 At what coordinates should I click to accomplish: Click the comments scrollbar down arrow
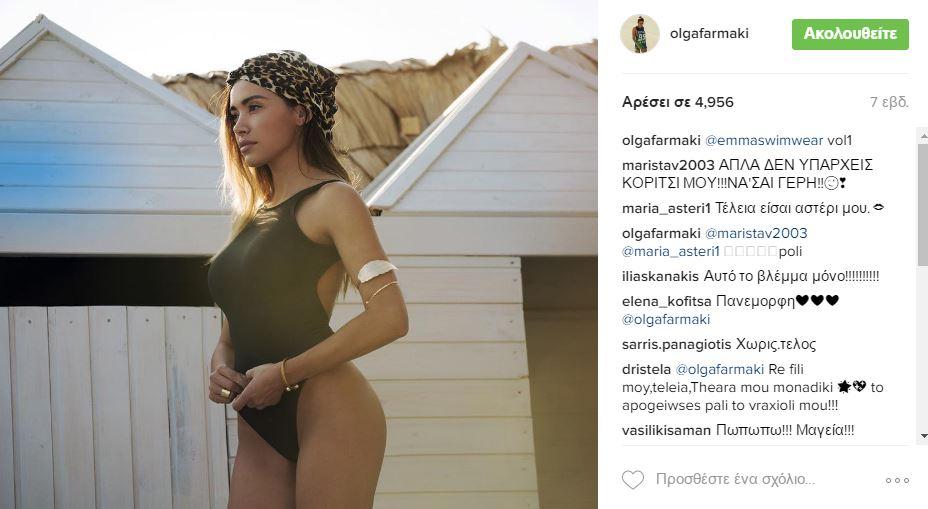[923, 436]
